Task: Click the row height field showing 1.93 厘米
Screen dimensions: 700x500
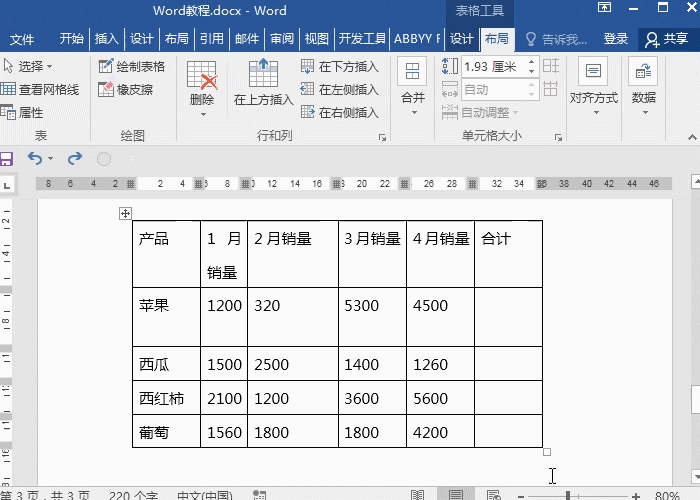Action: [x=494, y=67]
